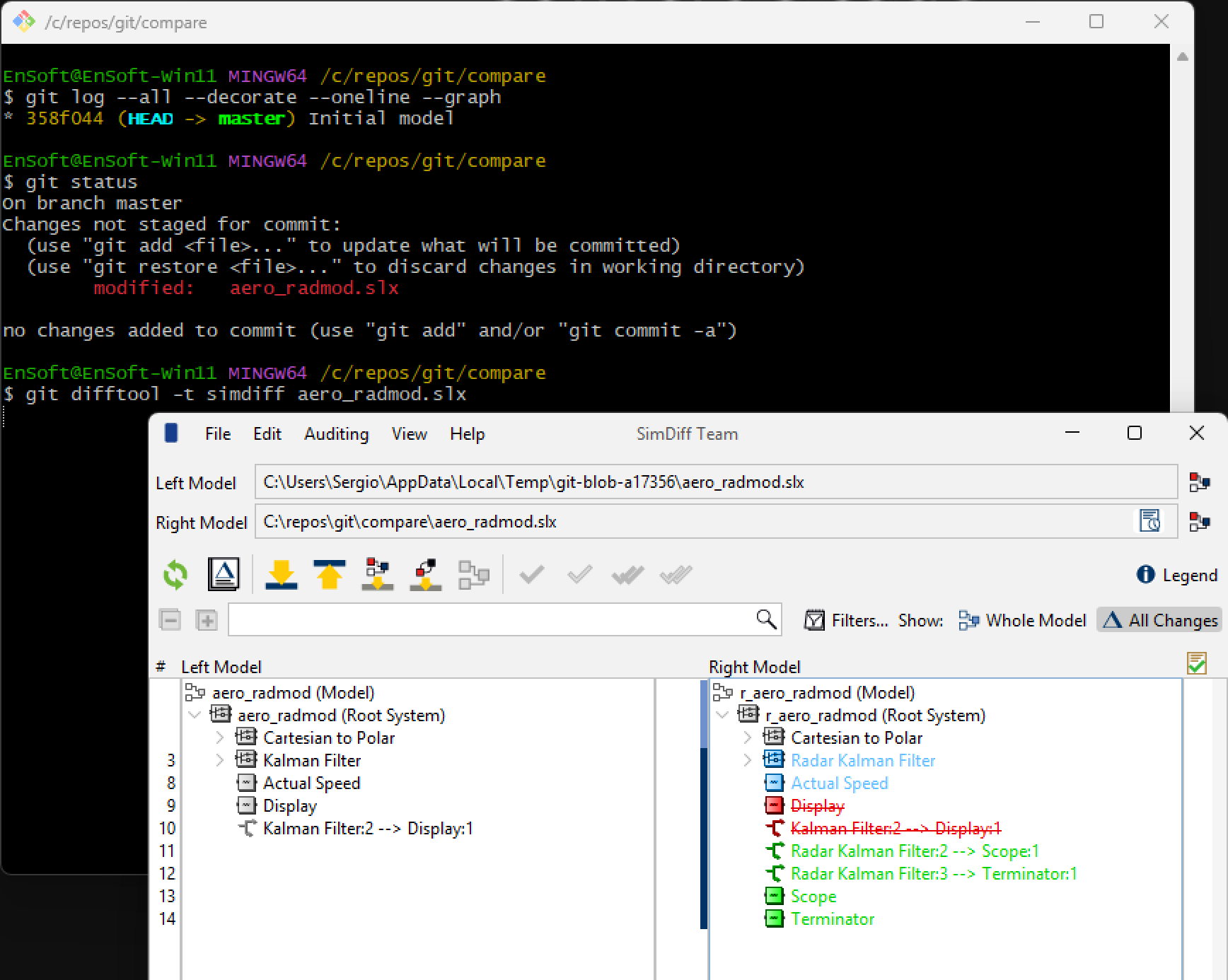Click the green checkmark icon above right pane

(x=1197, y=663)
